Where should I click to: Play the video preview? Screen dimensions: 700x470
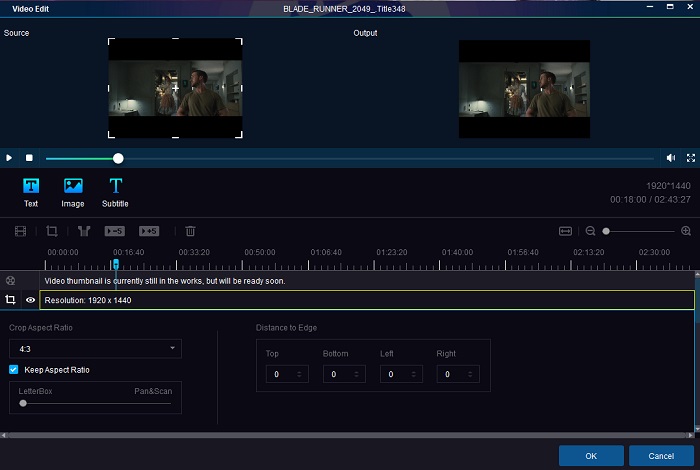(x=8, y=158)
